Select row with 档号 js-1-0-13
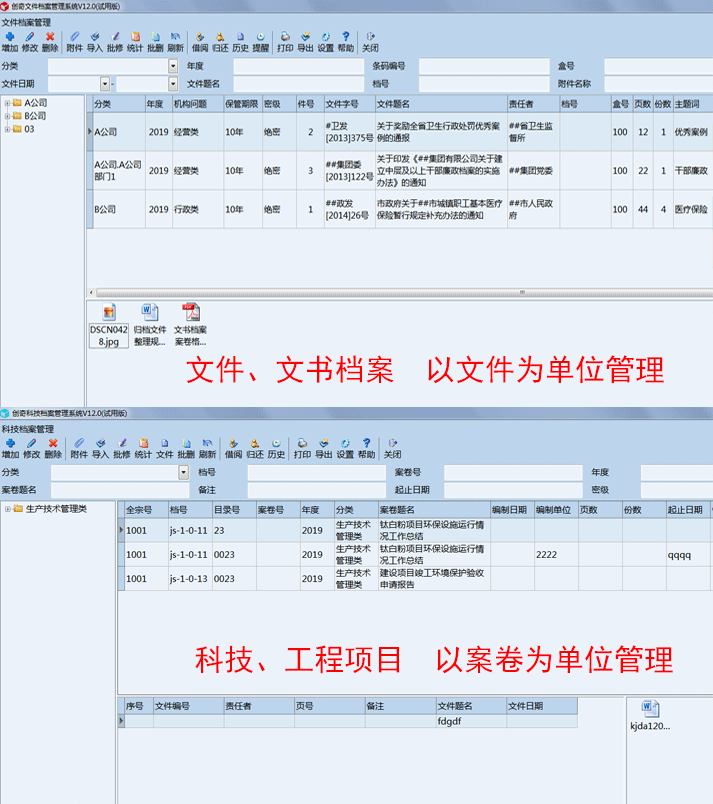The image size is (713, 804). coord(415,578)
